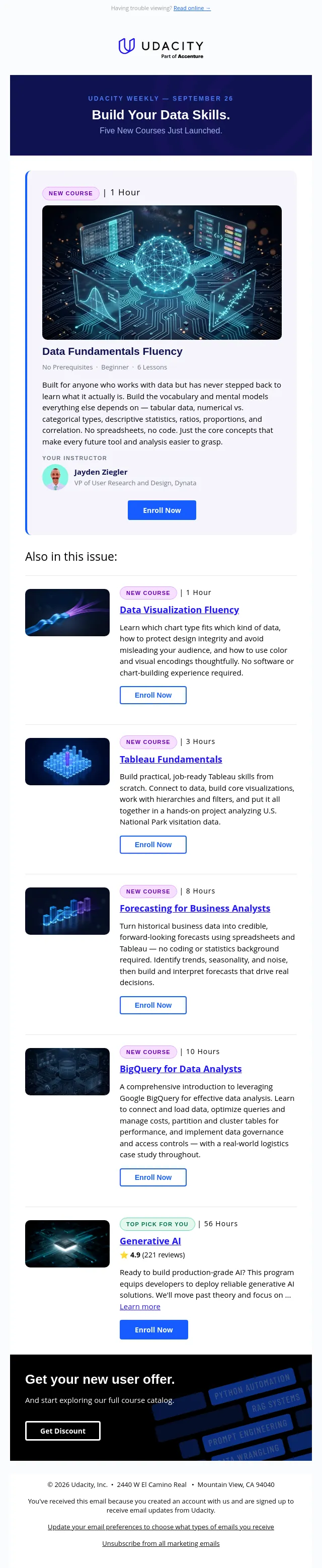
Task: Click the Get Discount button
Action: tap(63, 1431)
